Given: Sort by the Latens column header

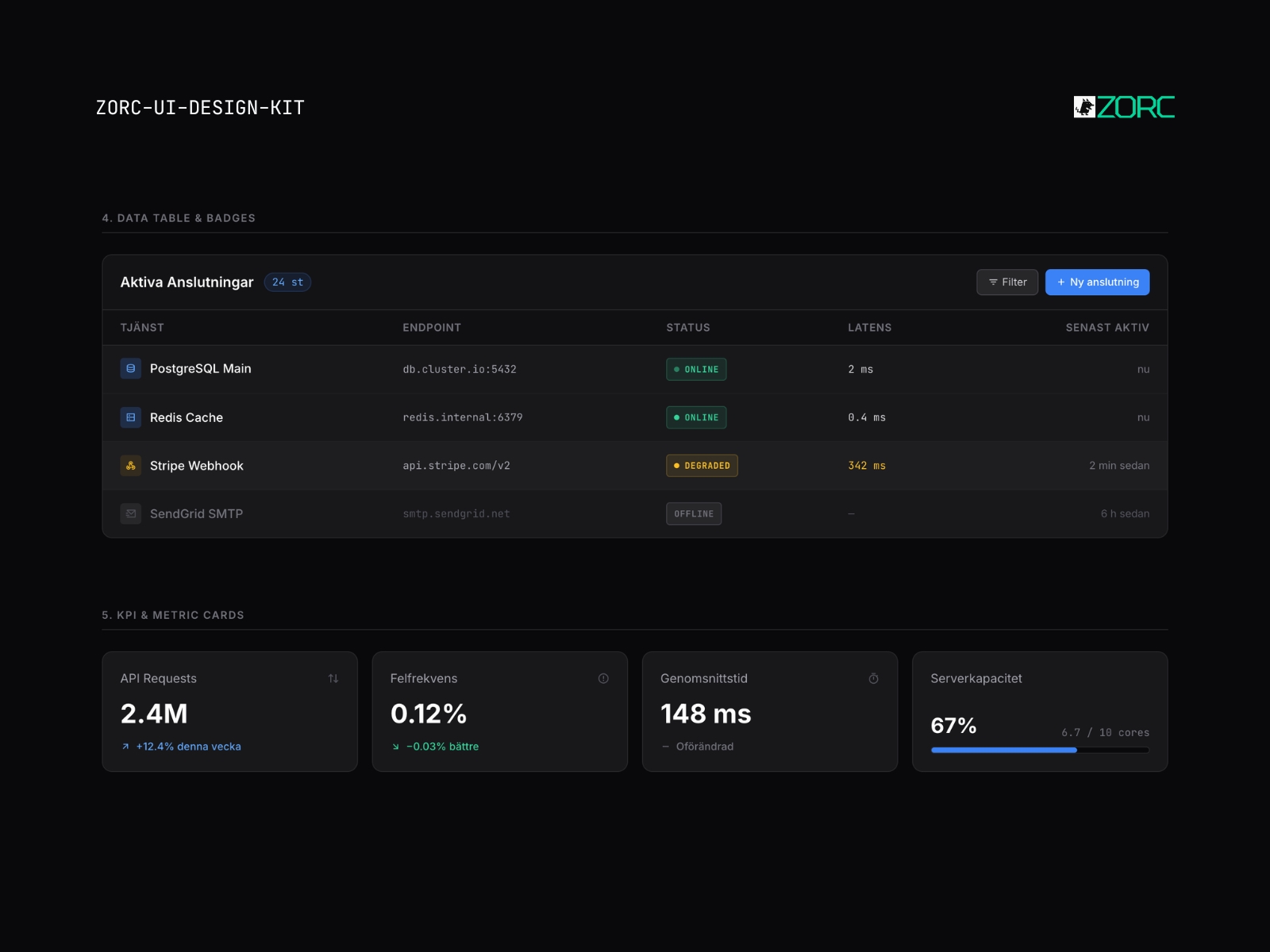Looking at the screenshot, I should point(869,328).
